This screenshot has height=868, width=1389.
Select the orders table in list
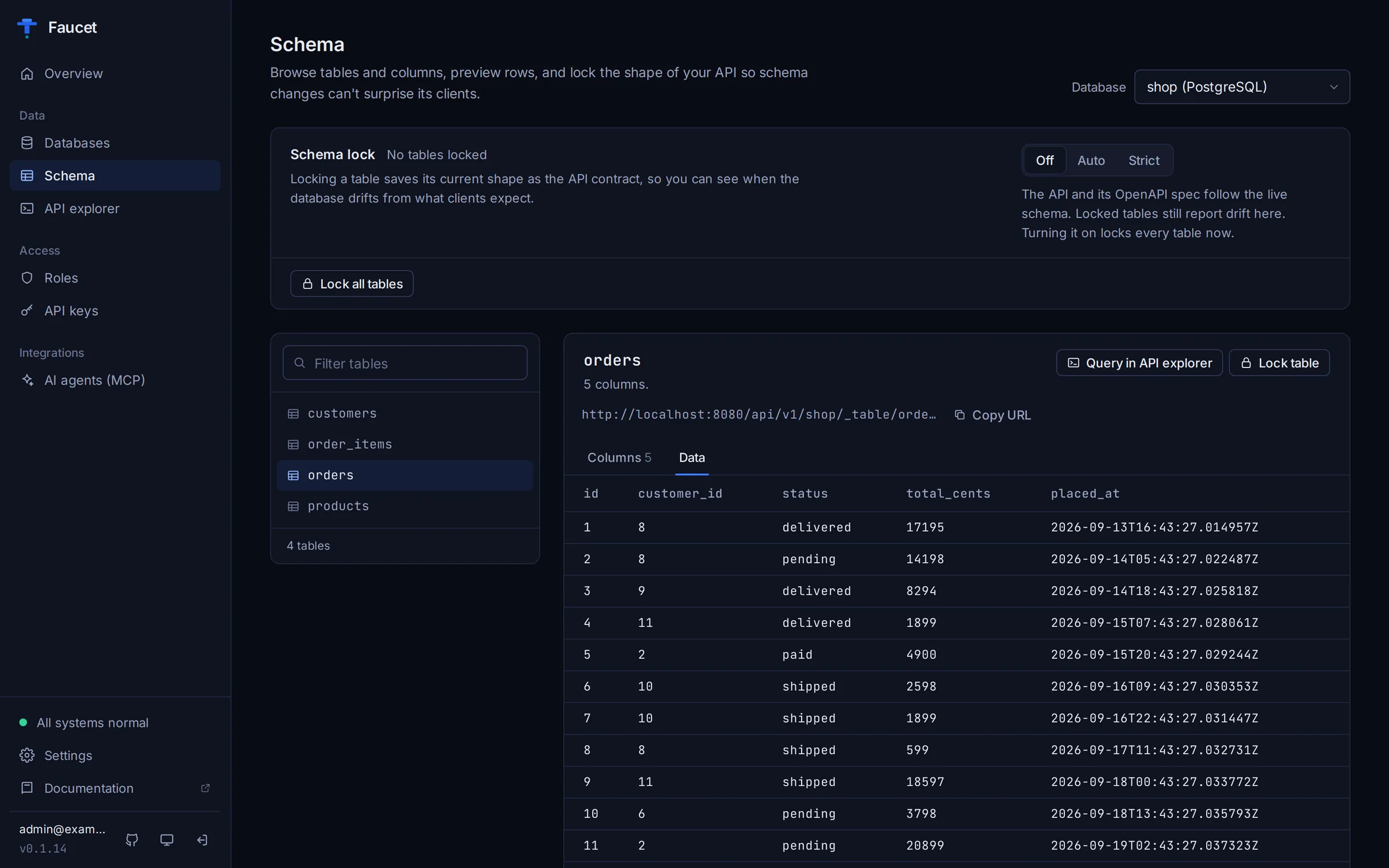(405, 475)
